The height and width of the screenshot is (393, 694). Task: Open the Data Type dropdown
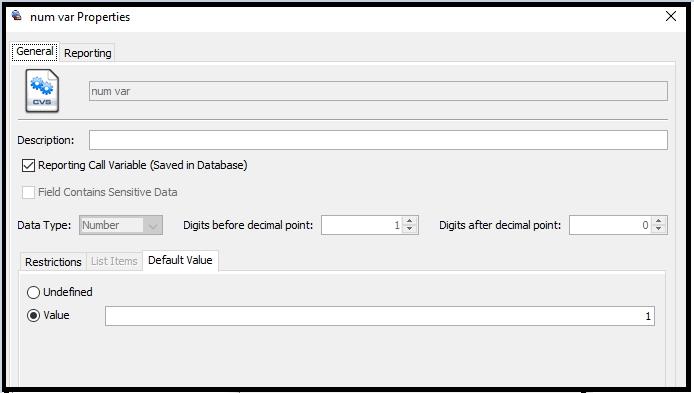click(x=121, y=225)
